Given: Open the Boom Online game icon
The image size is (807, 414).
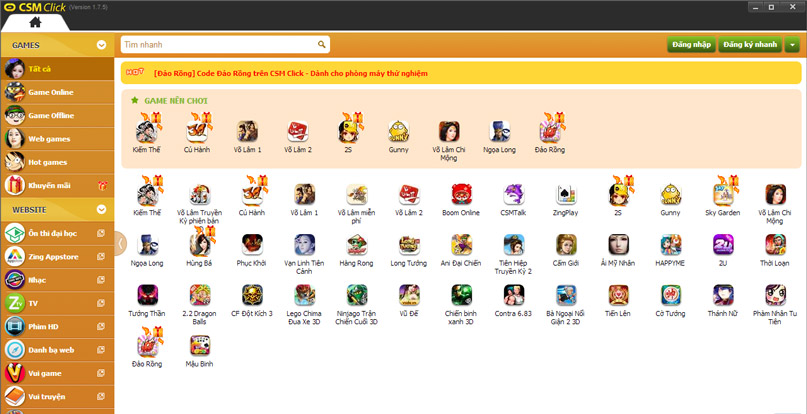Looking at the screenshot, I should tap(460, 194).
